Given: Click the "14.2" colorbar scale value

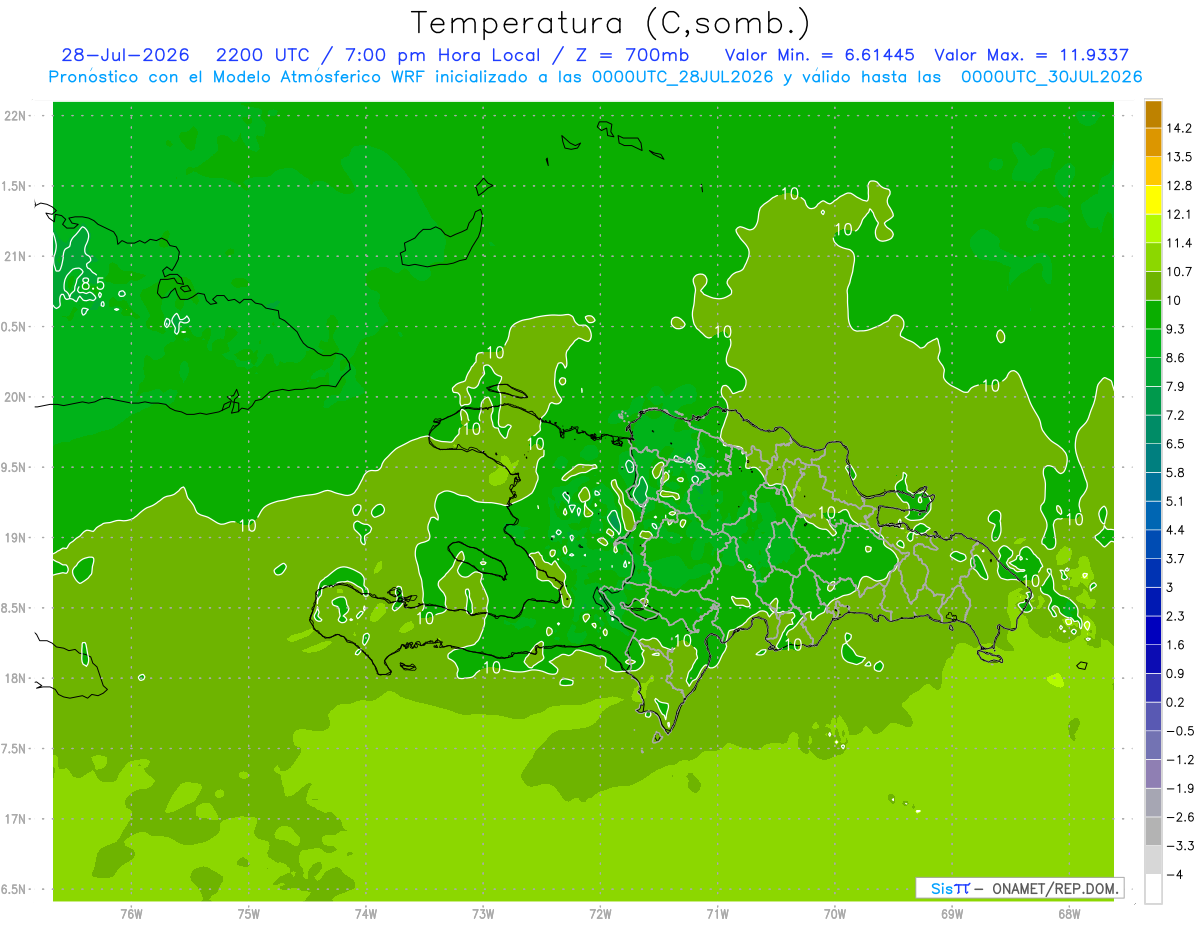Looking at the screenshot, I should [x=1179, y=128].
